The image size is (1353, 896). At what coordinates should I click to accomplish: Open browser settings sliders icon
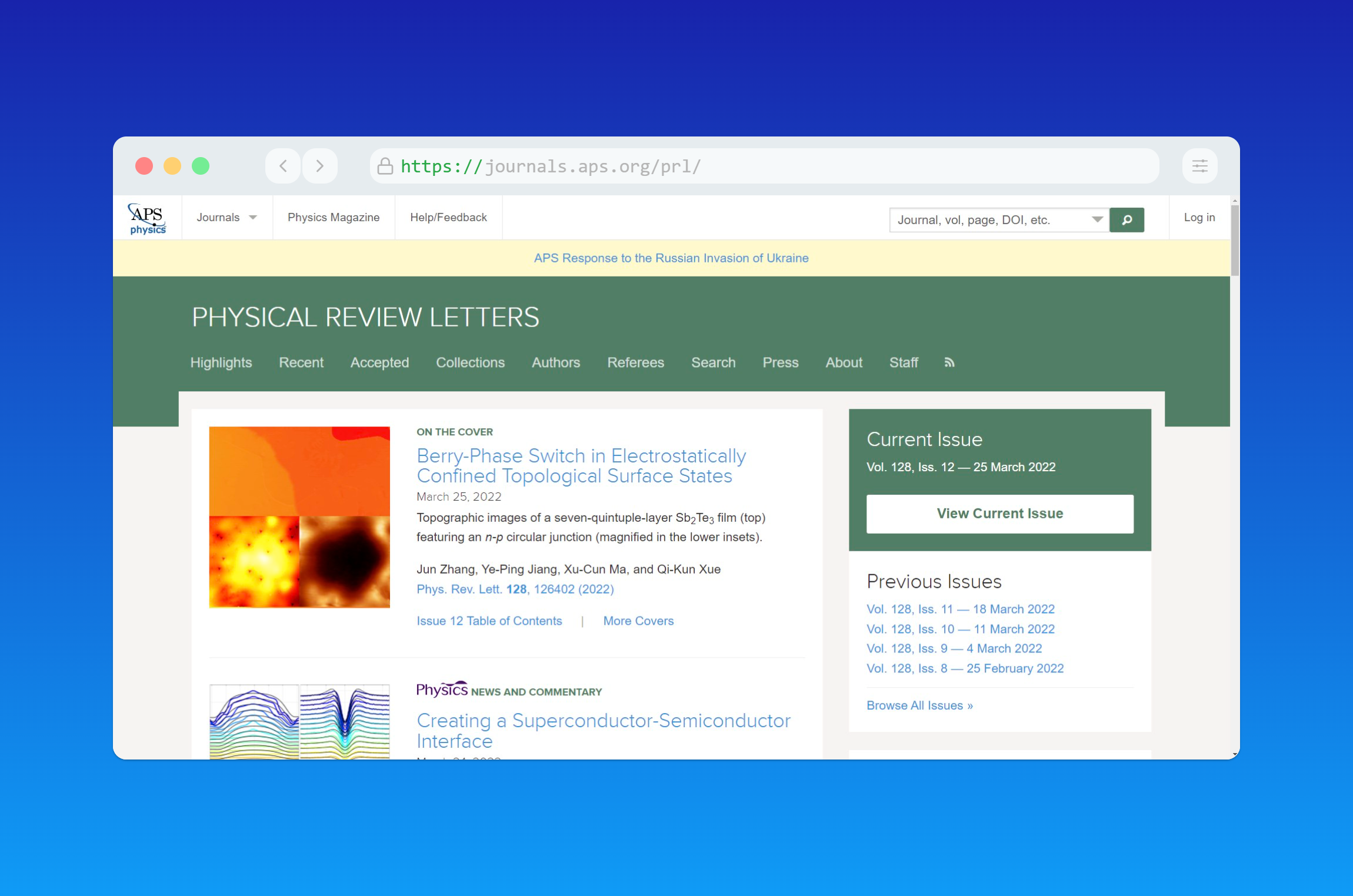click(x=1199, y=166)
